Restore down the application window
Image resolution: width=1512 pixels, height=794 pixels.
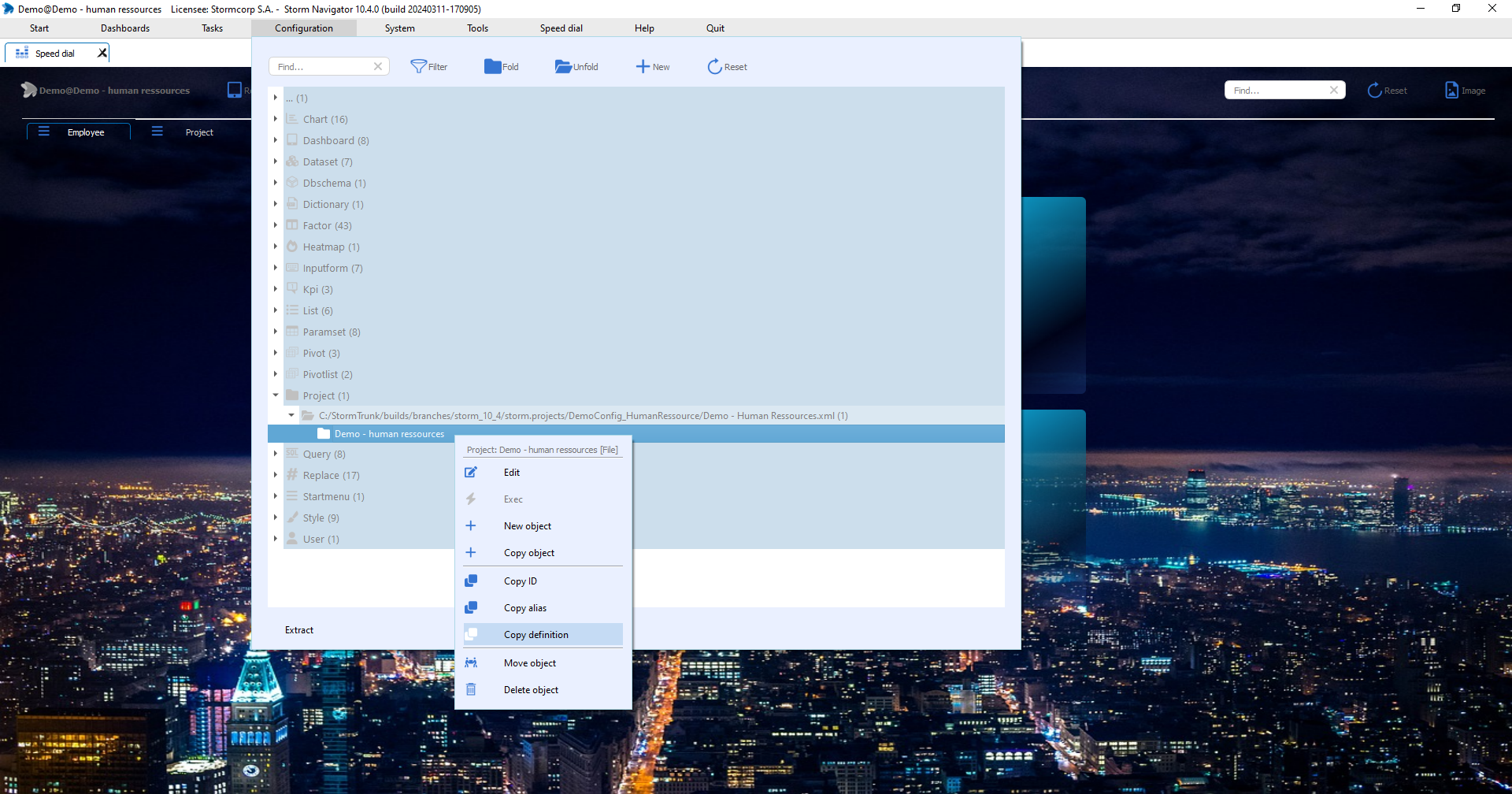[1456, 9]
